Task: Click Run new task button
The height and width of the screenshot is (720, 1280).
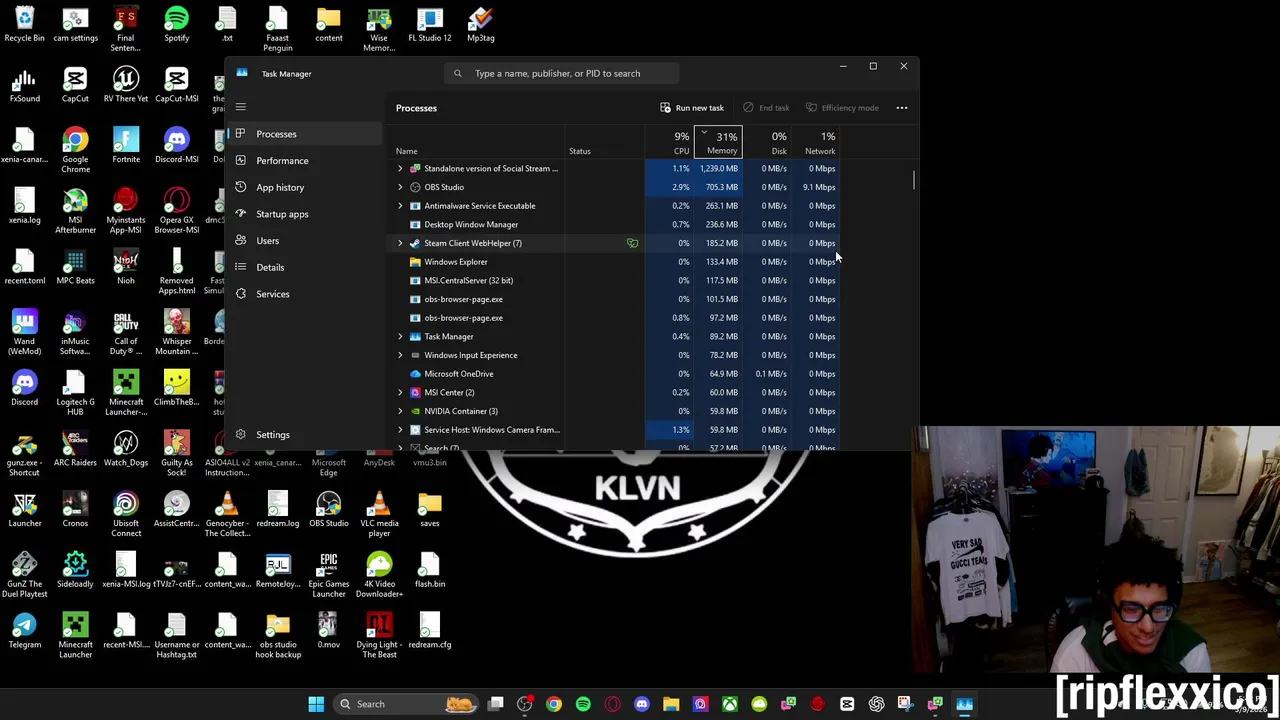Action: [x=692, y=108]
